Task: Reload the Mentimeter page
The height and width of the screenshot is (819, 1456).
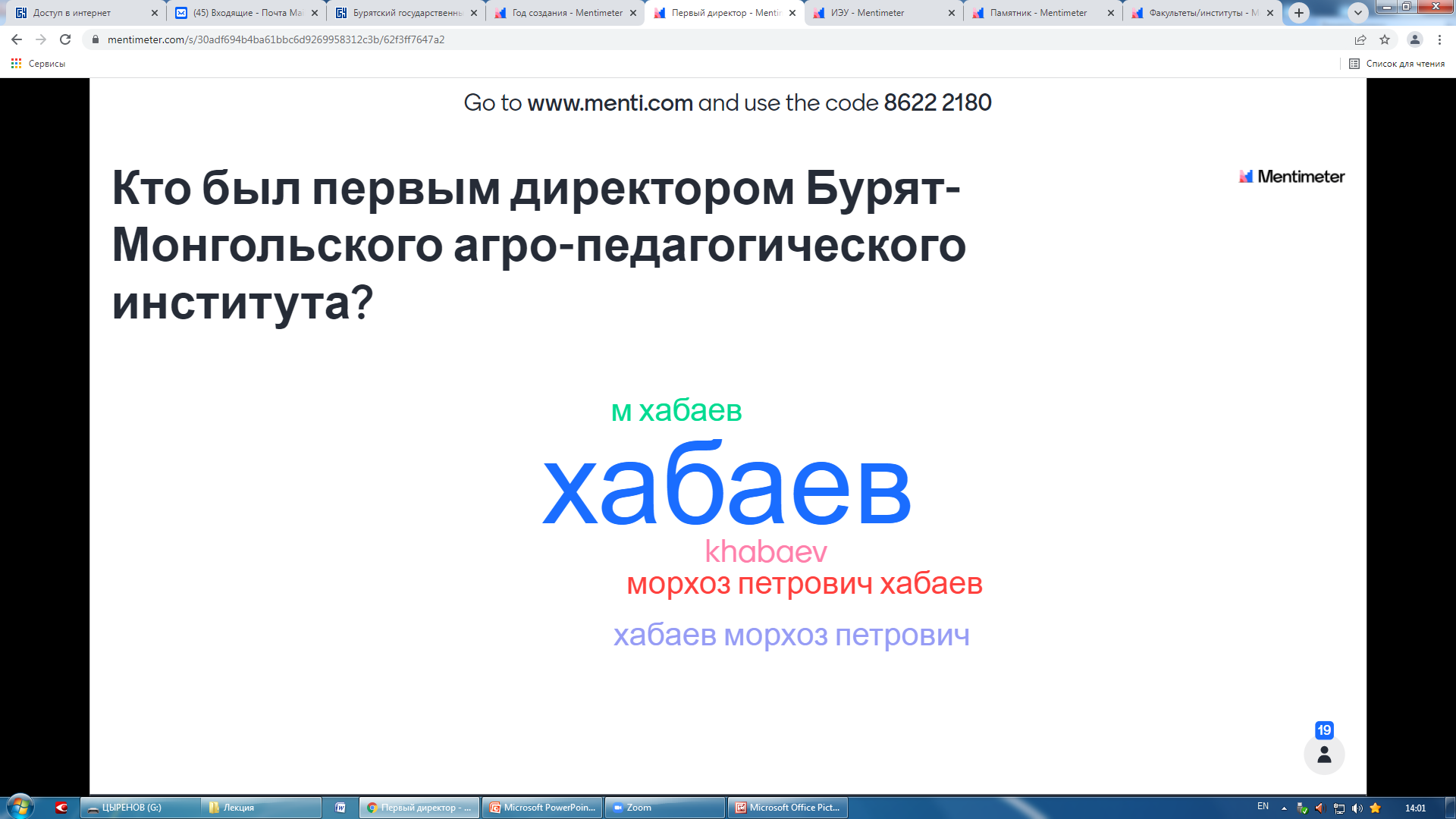Action: [x=65, y=39]
